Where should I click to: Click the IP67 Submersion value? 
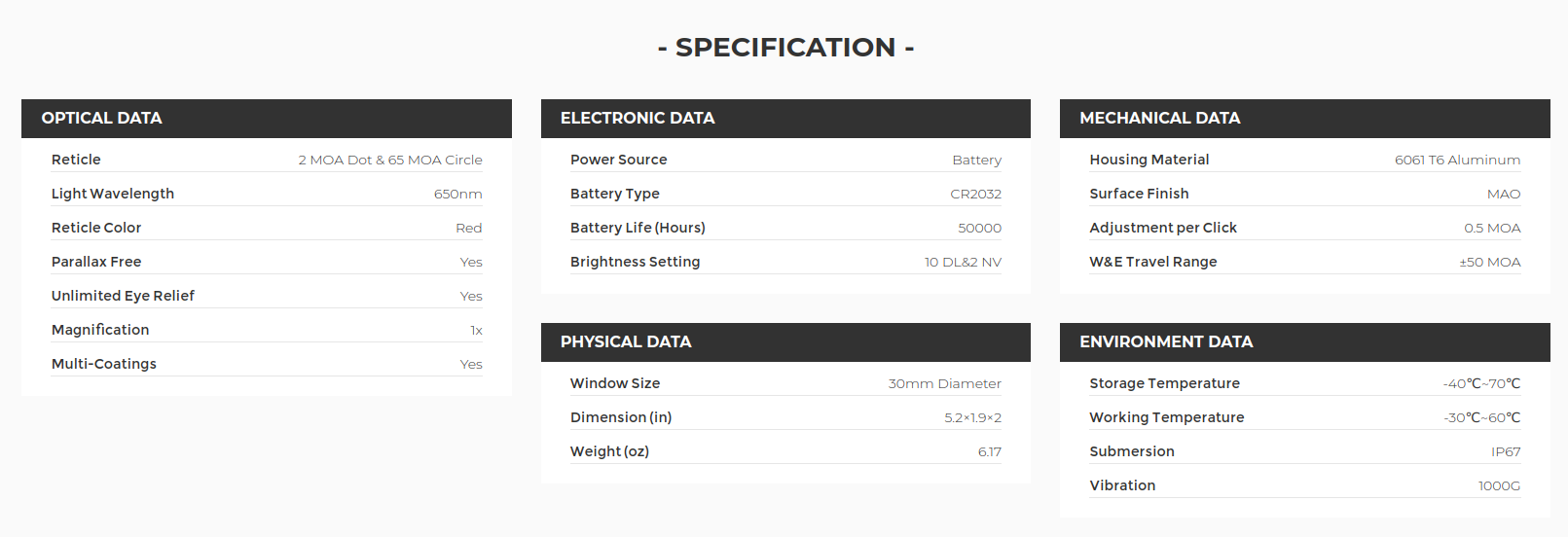pos(1506,451)
